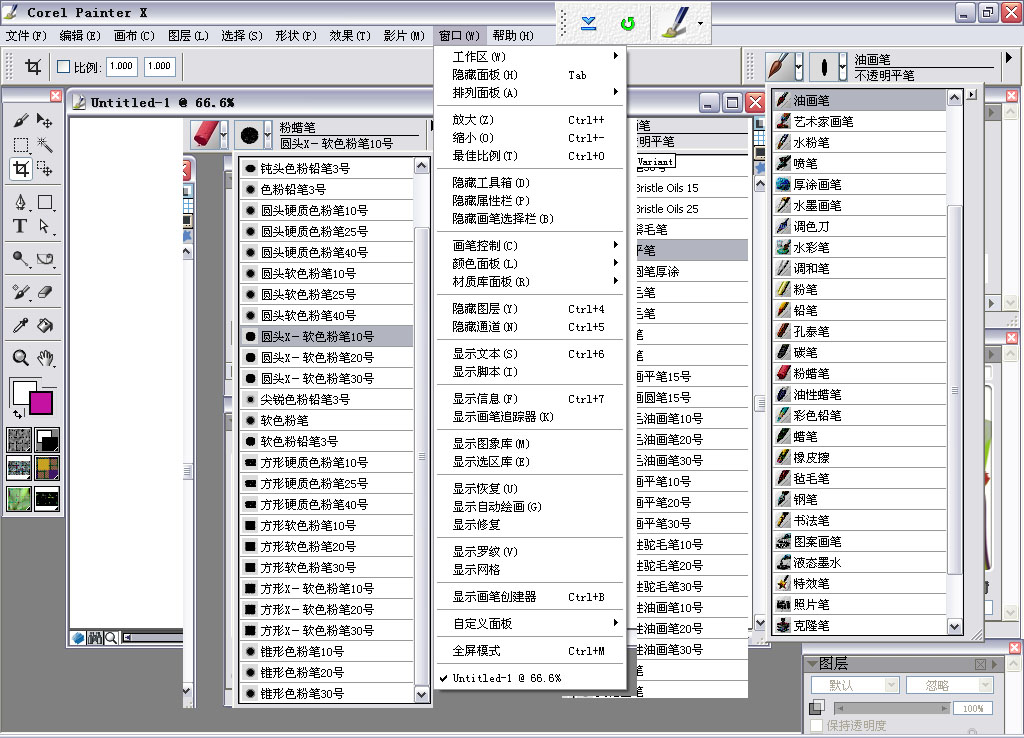Collapse the 图层 panel triangle
Viewport: 1024px width, 738px height.
[x=812, y=664]
